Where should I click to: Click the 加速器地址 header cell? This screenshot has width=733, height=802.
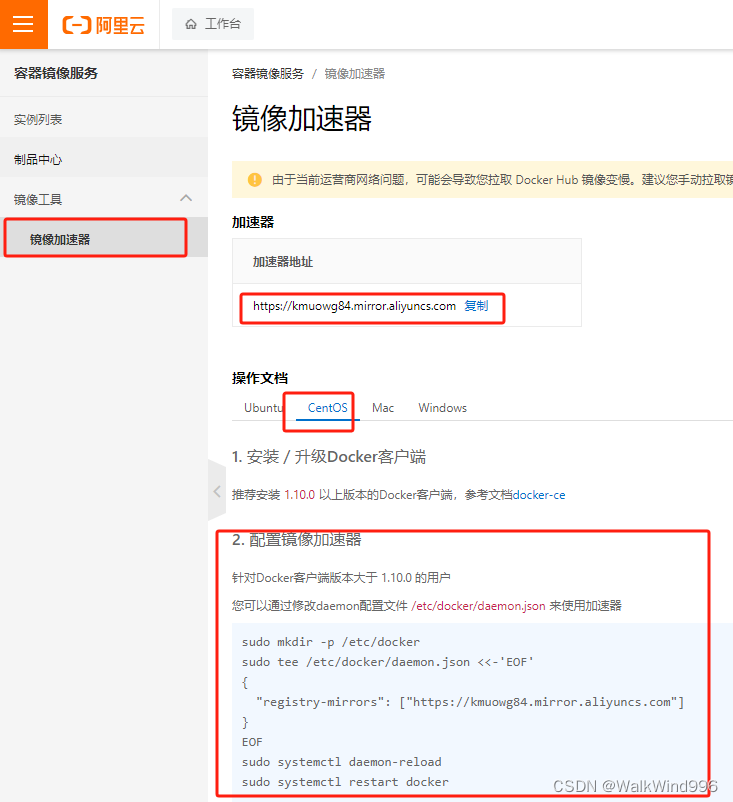407,261
